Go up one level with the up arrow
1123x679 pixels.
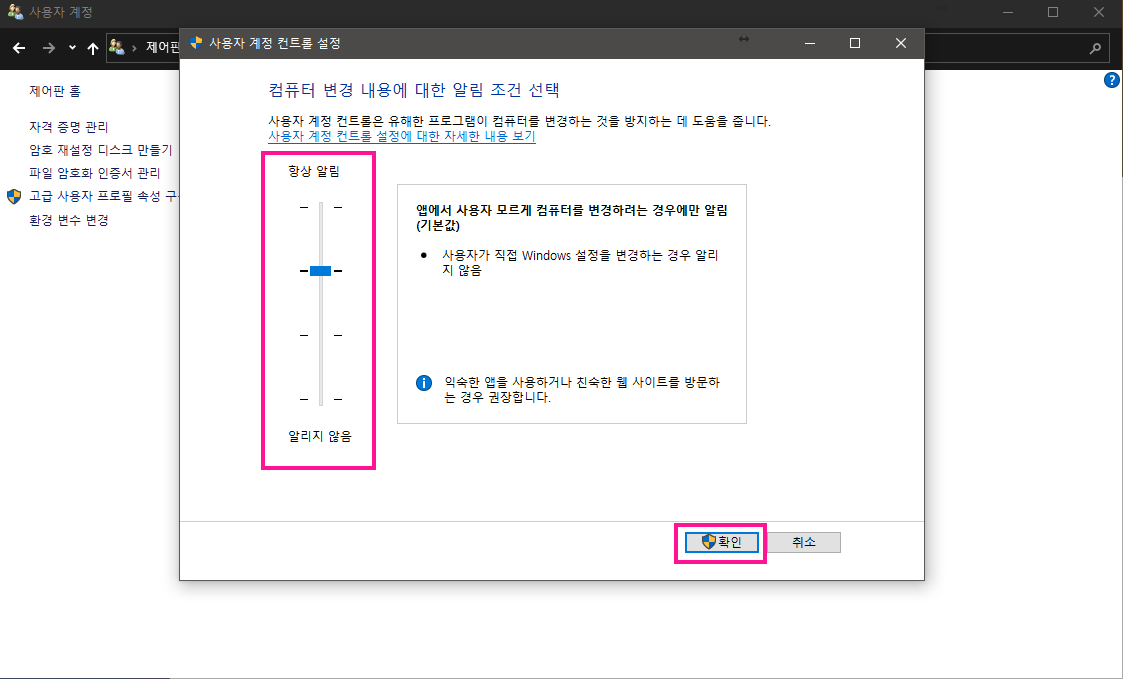(93, 48)
